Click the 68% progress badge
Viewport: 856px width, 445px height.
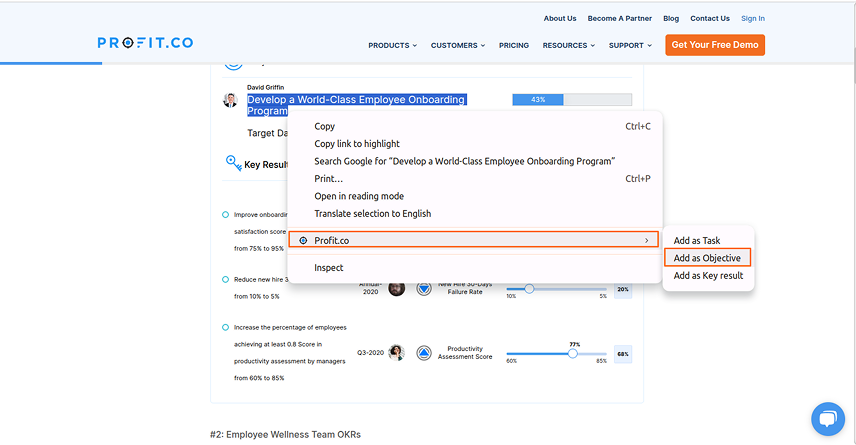(623, 354)
